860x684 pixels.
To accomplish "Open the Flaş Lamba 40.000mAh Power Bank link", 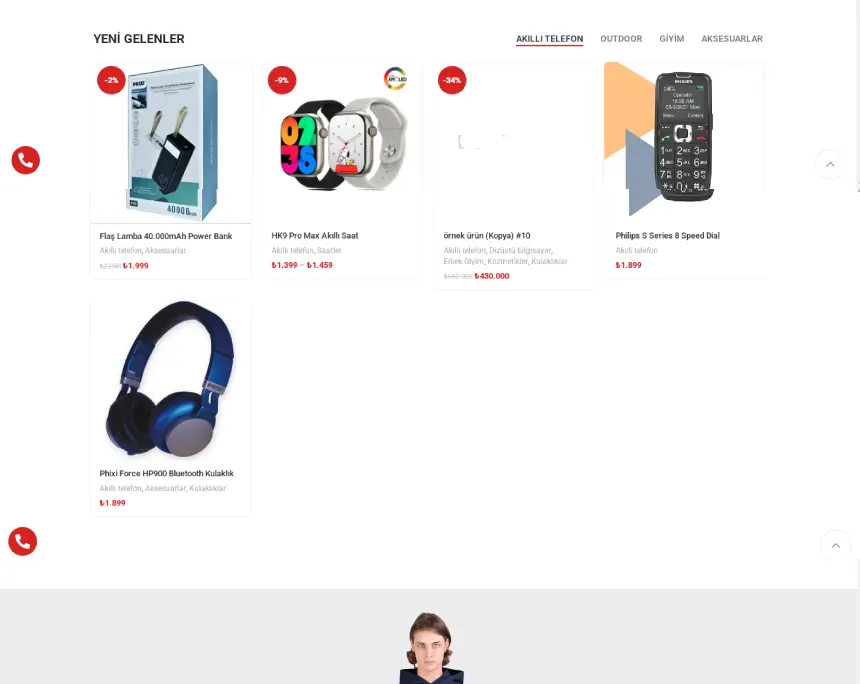I will [x=166, y=236].
